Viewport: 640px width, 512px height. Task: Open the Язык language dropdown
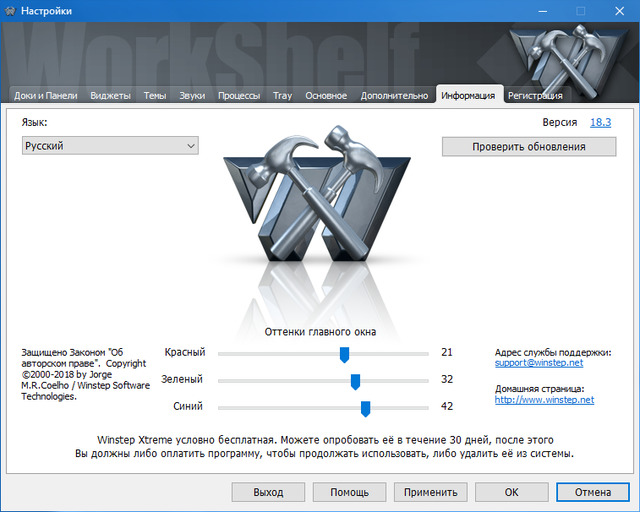pyautogui.click(x=110, y=146)
